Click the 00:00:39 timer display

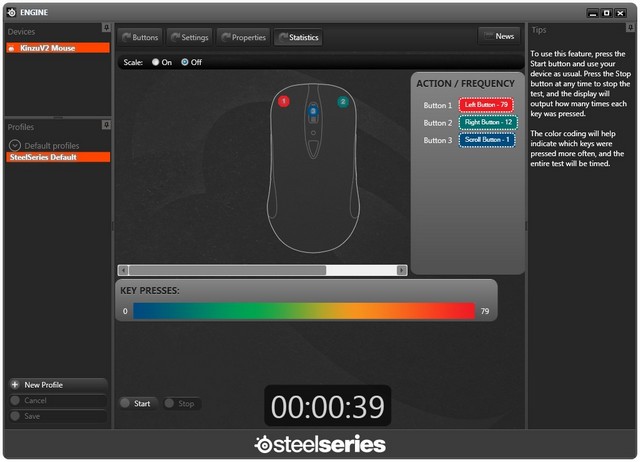[x=328, y=406]
